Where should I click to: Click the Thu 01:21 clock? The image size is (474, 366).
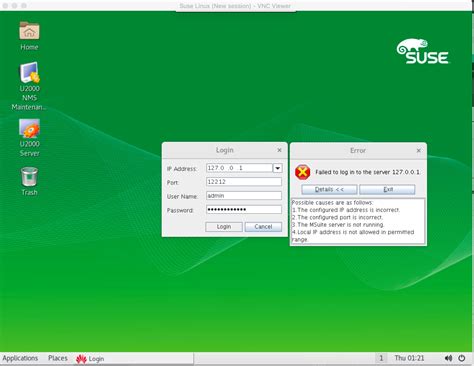pyautogui.click(x=409, y=358)
